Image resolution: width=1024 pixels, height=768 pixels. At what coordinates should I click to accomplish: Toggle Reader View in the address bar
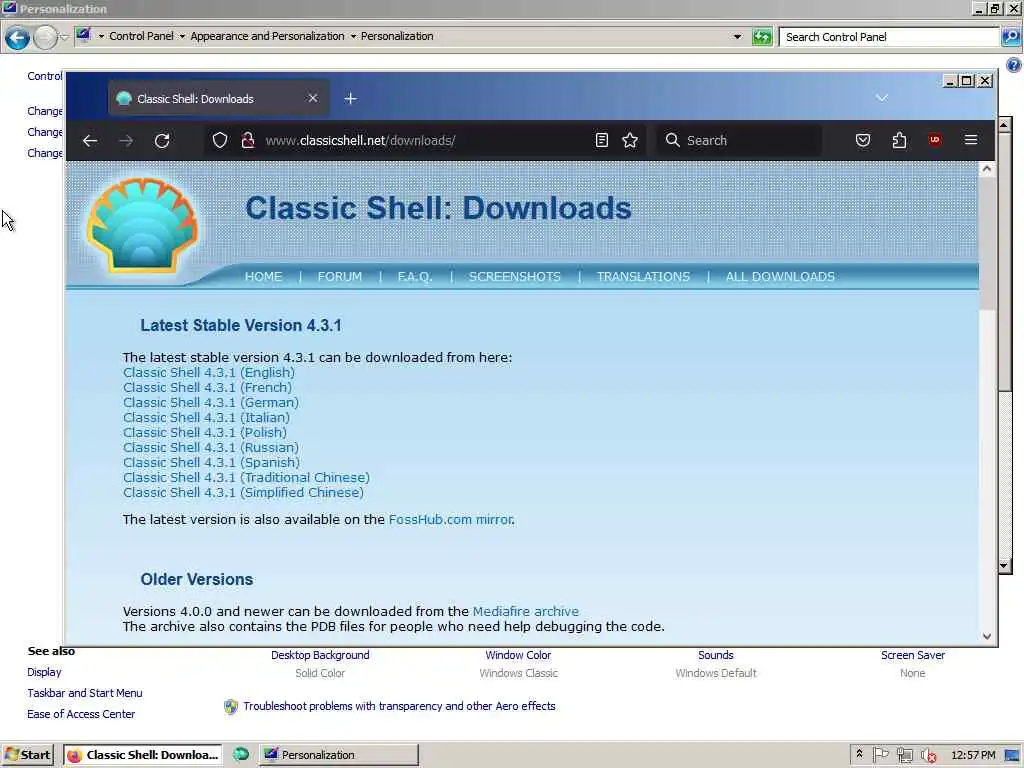click(x=601, y=140)
